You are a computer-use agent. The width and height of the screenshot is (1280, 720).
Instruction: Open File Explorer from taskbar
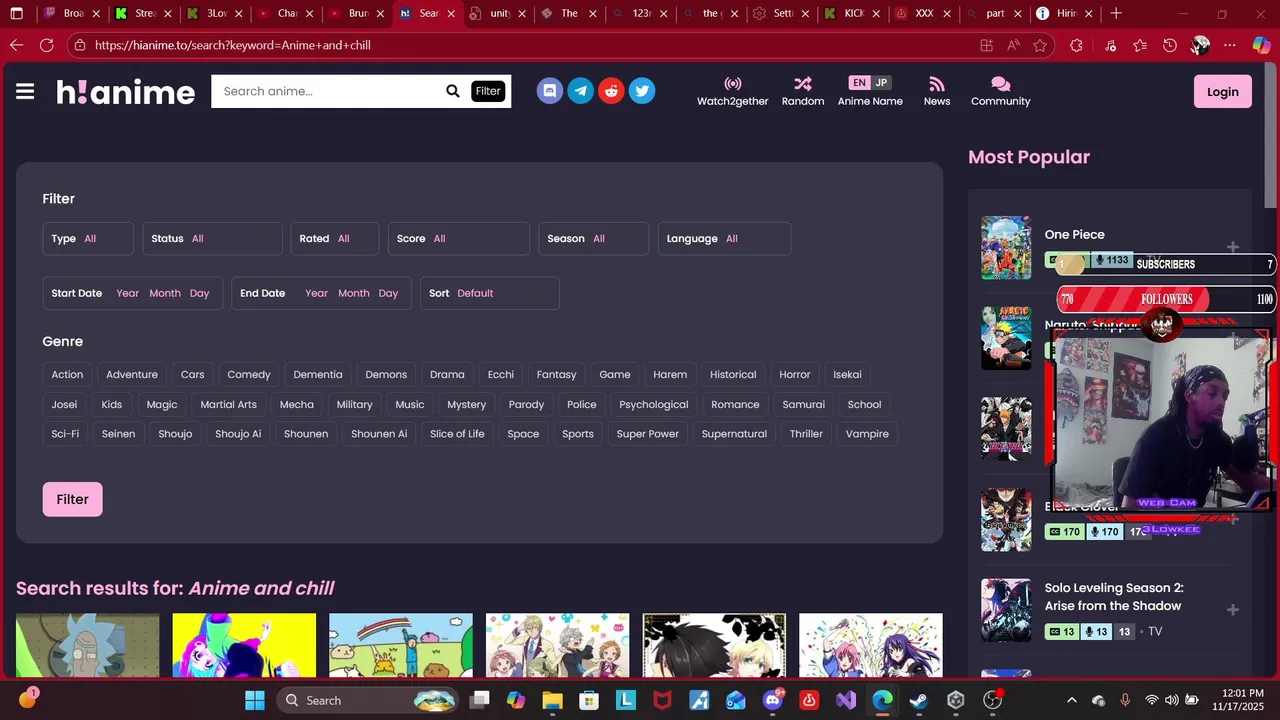tap(552, 700)
